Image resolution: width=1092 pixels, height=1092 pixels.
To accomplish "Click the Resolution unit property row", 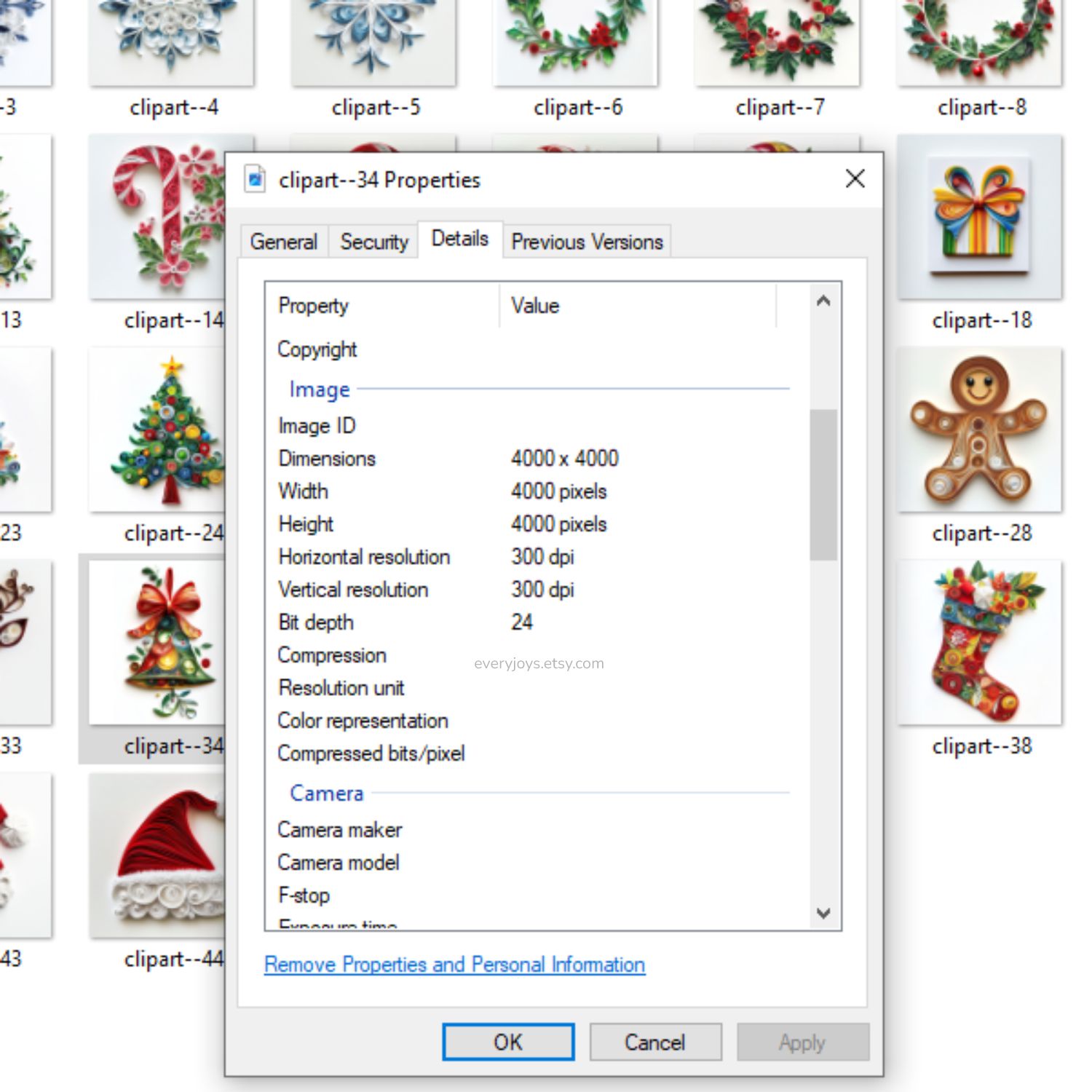I will pyautogui.click(x=535, y=687).
